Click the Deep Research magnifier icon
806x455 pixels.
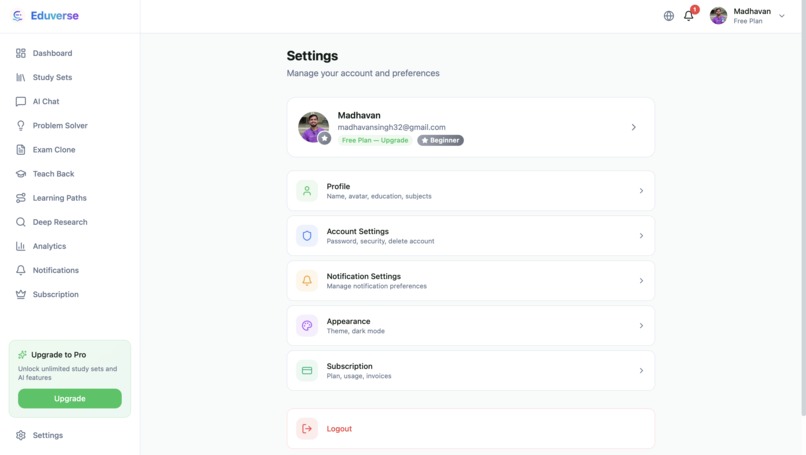(21, 222)
